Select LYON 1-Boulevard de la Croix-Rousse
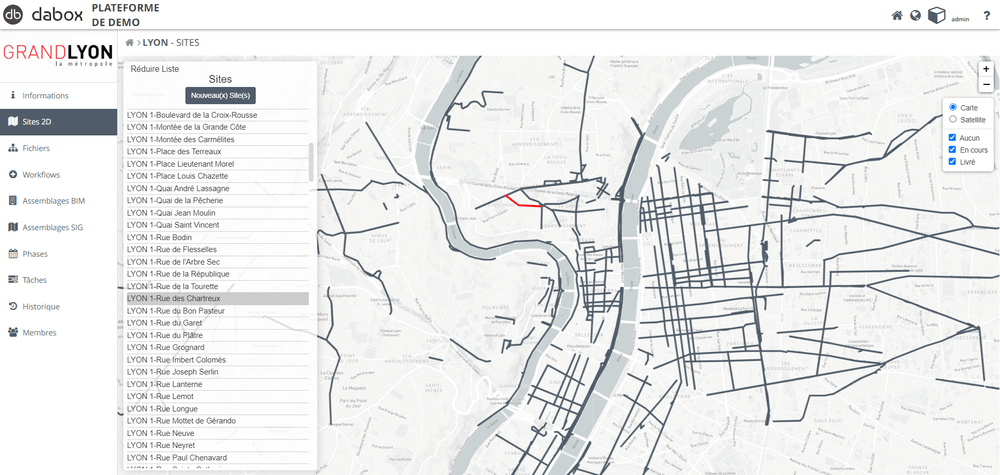 [x=217, y=115]
